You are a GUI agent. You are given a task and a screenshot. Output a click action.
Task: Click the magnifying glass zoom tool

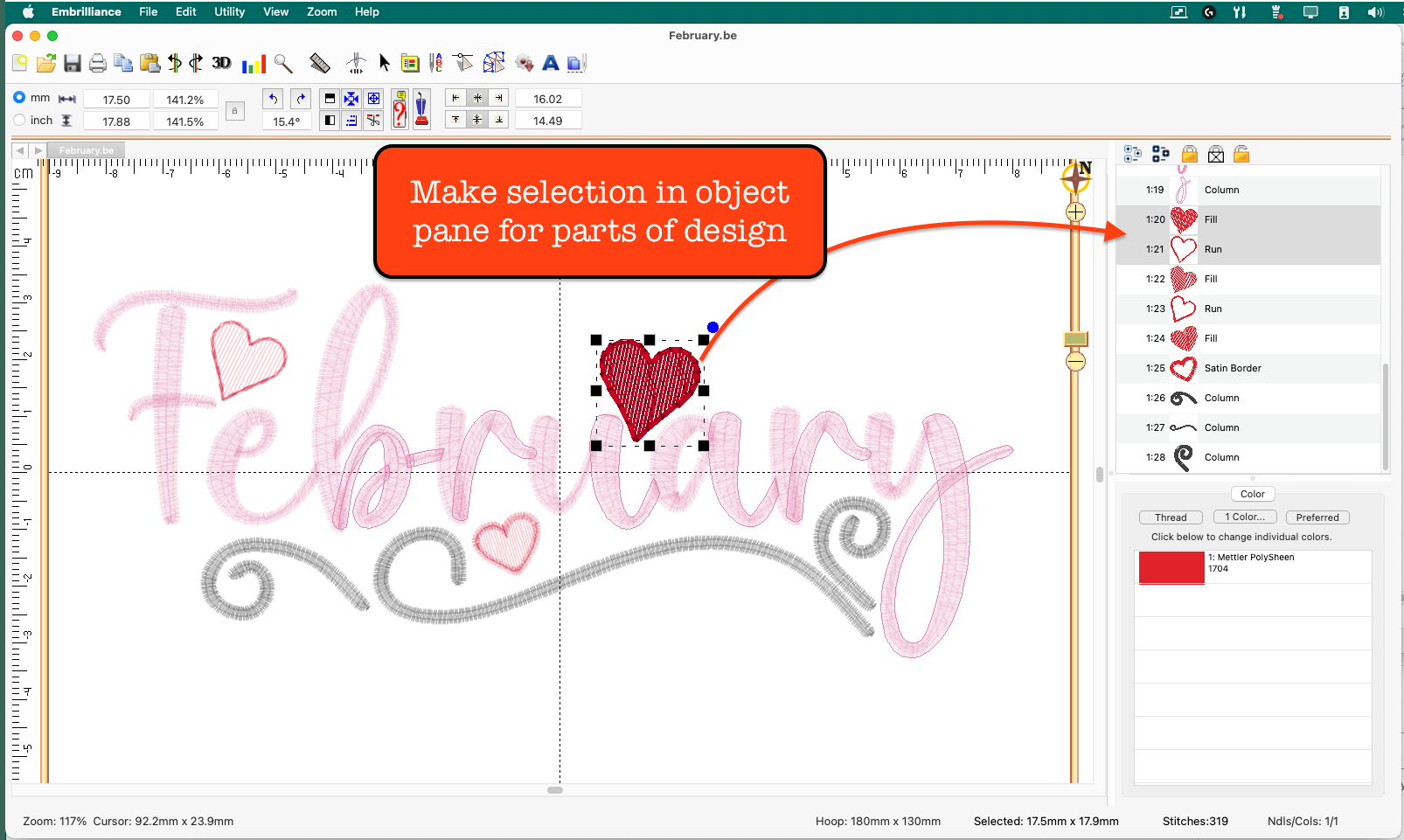tap(283, 63)
